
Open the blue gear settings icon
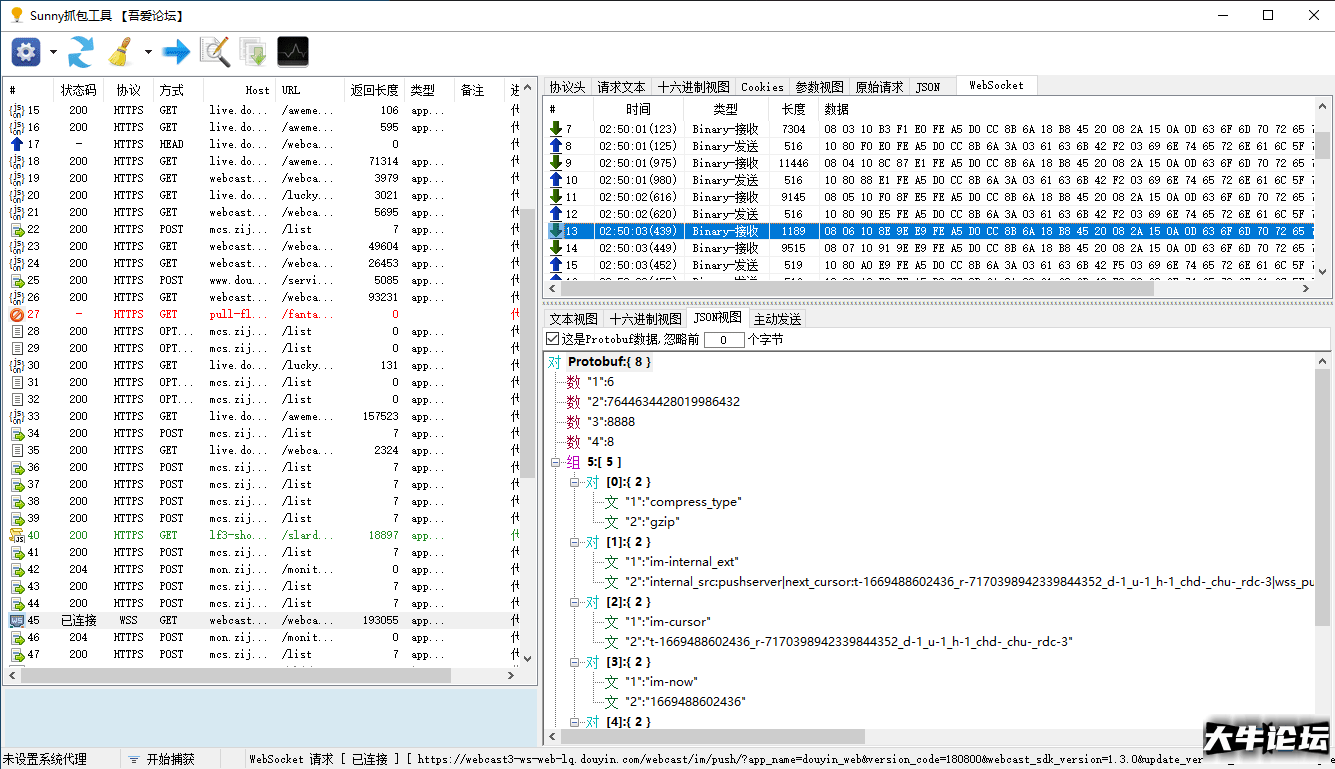[x=26, y=52]
